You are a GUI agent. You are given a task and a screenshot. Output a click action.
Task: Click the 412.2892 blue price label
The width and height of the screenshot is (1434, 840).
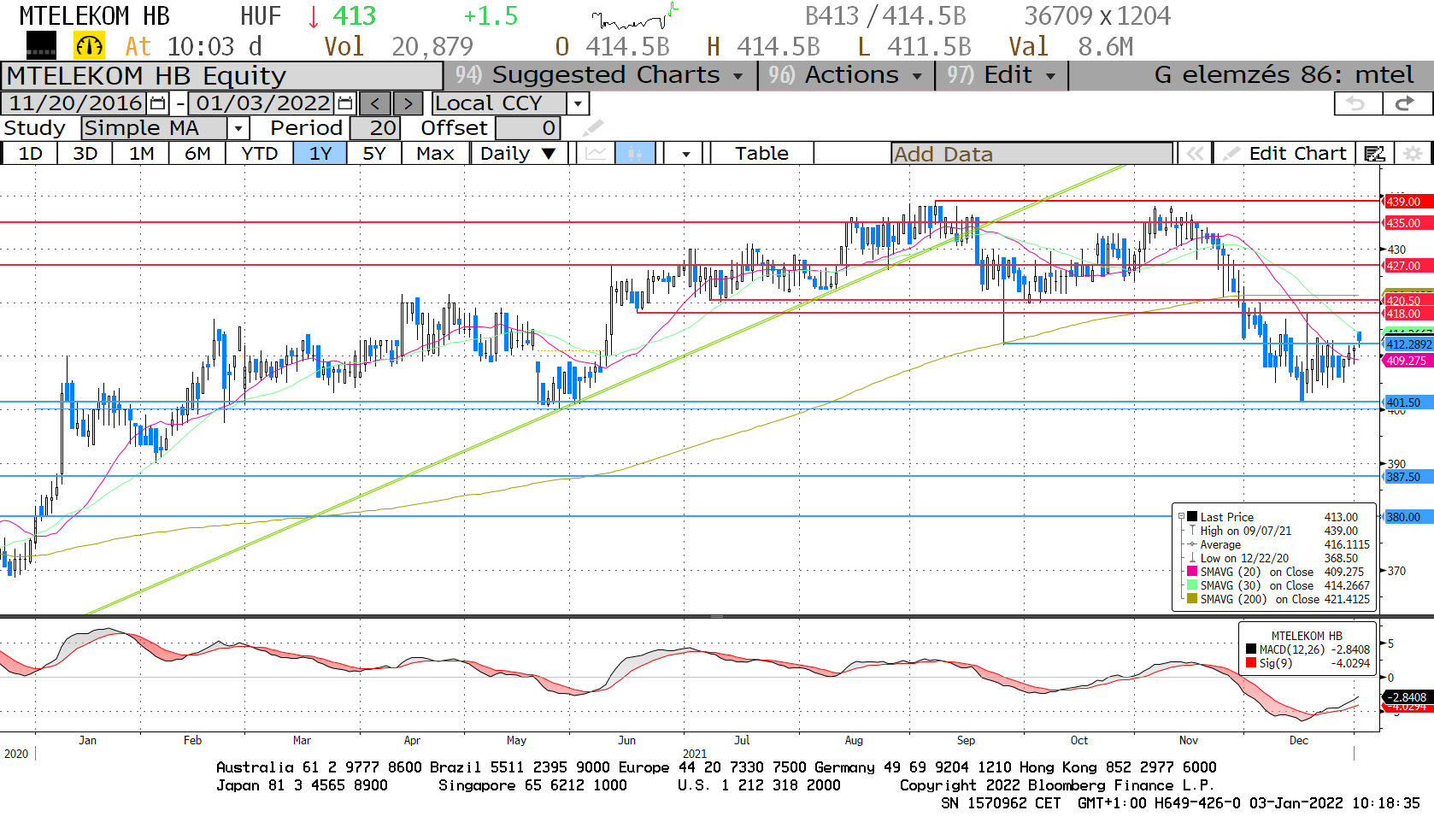(x=1408, y=344)
